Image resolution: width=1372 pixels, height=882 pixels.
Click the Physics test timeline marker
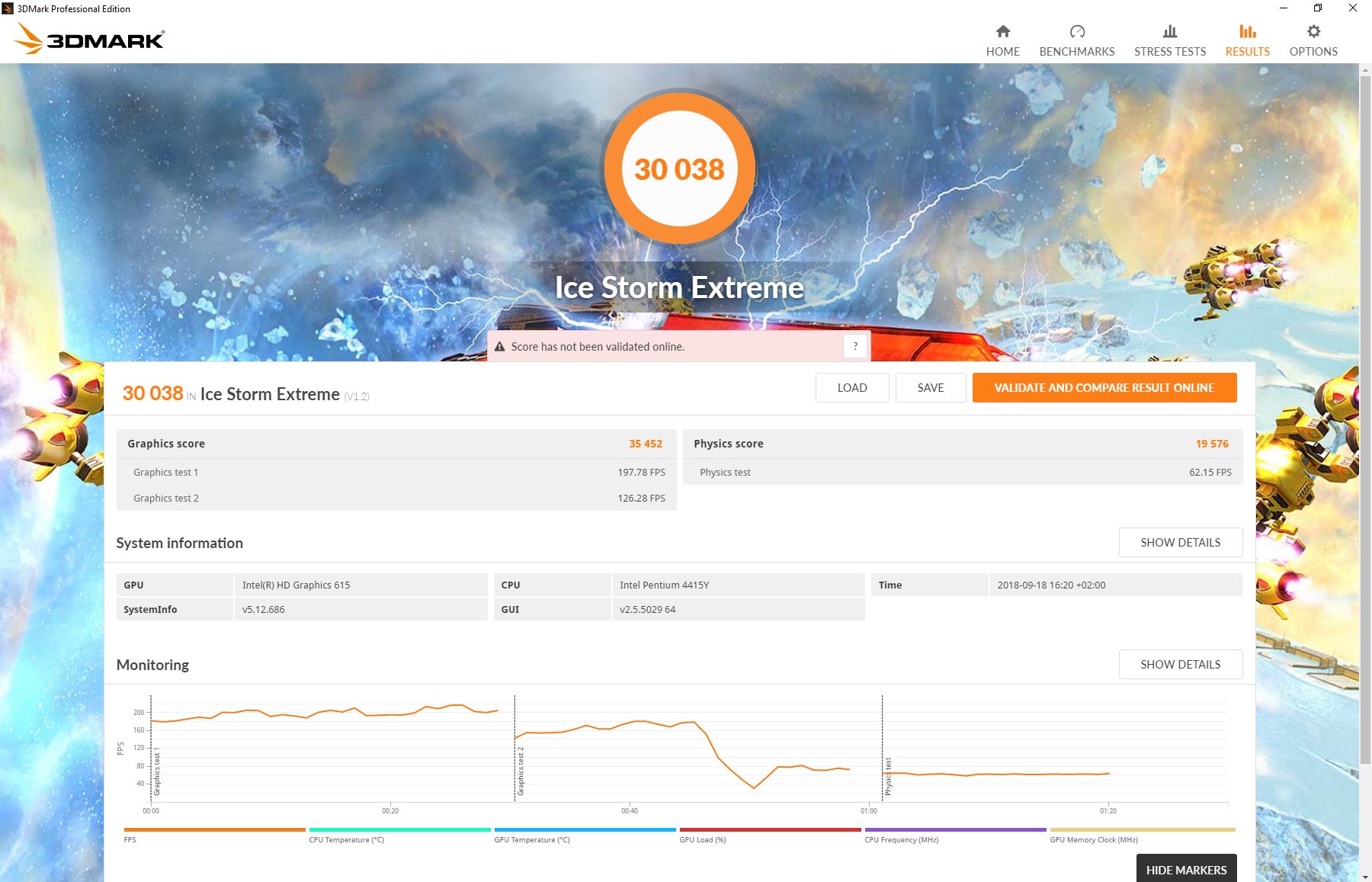pyautogui.click(x=888, y=776)
